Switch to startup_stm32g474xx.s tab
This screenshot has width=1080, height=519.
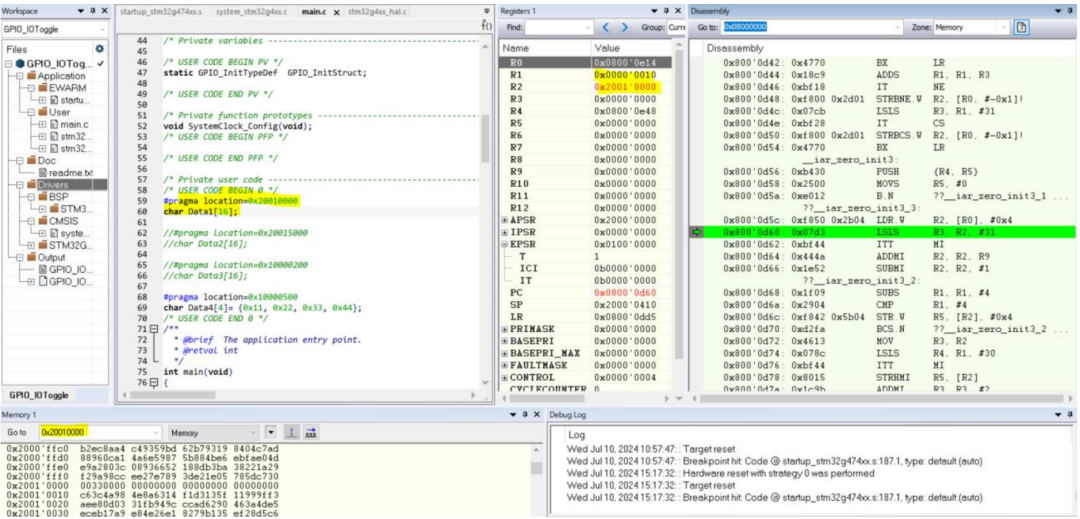(x=160, y=12)
